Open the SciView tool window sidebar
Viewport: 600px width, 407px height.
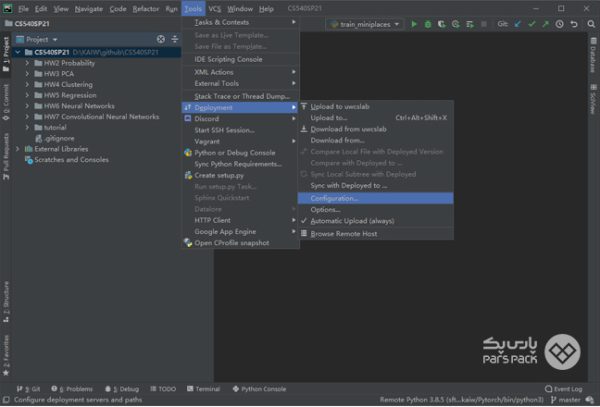coord(593,99)
